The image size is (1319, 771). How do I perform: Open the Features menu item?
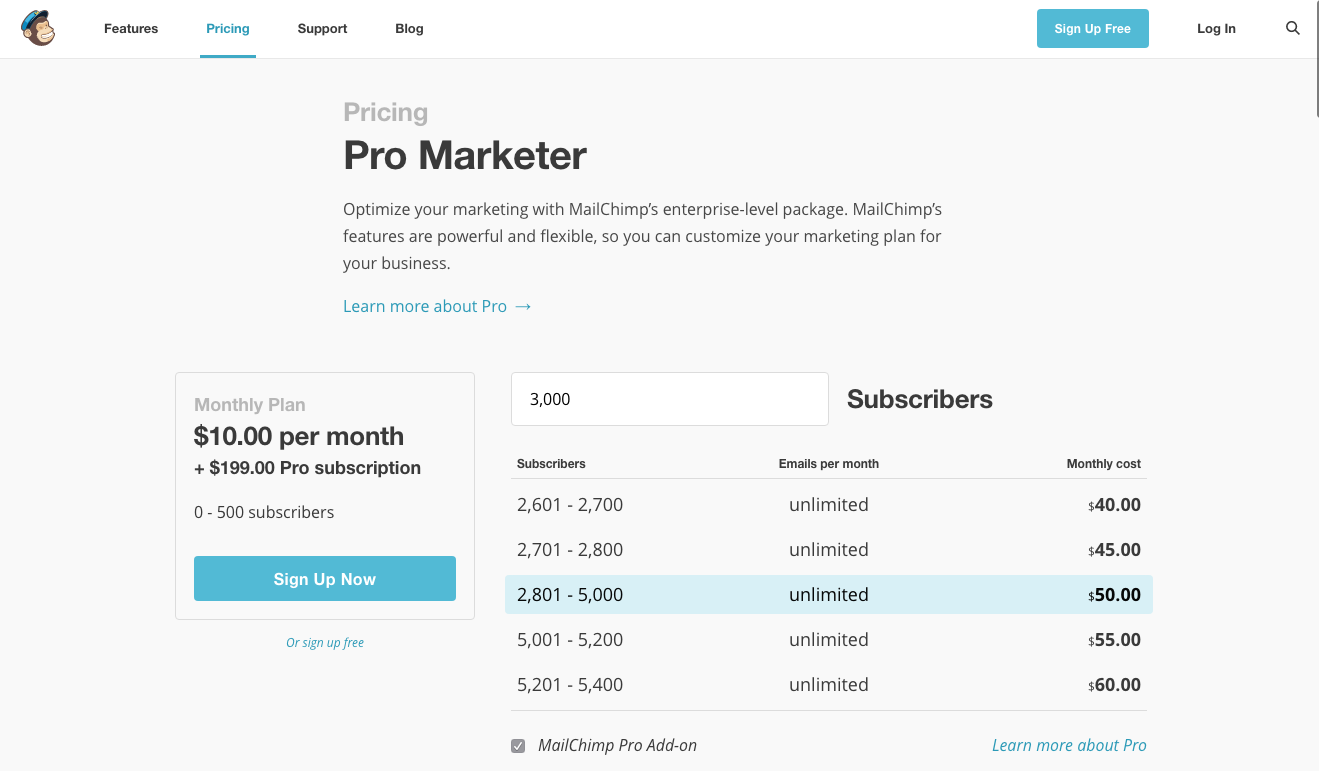coord(131,29)
